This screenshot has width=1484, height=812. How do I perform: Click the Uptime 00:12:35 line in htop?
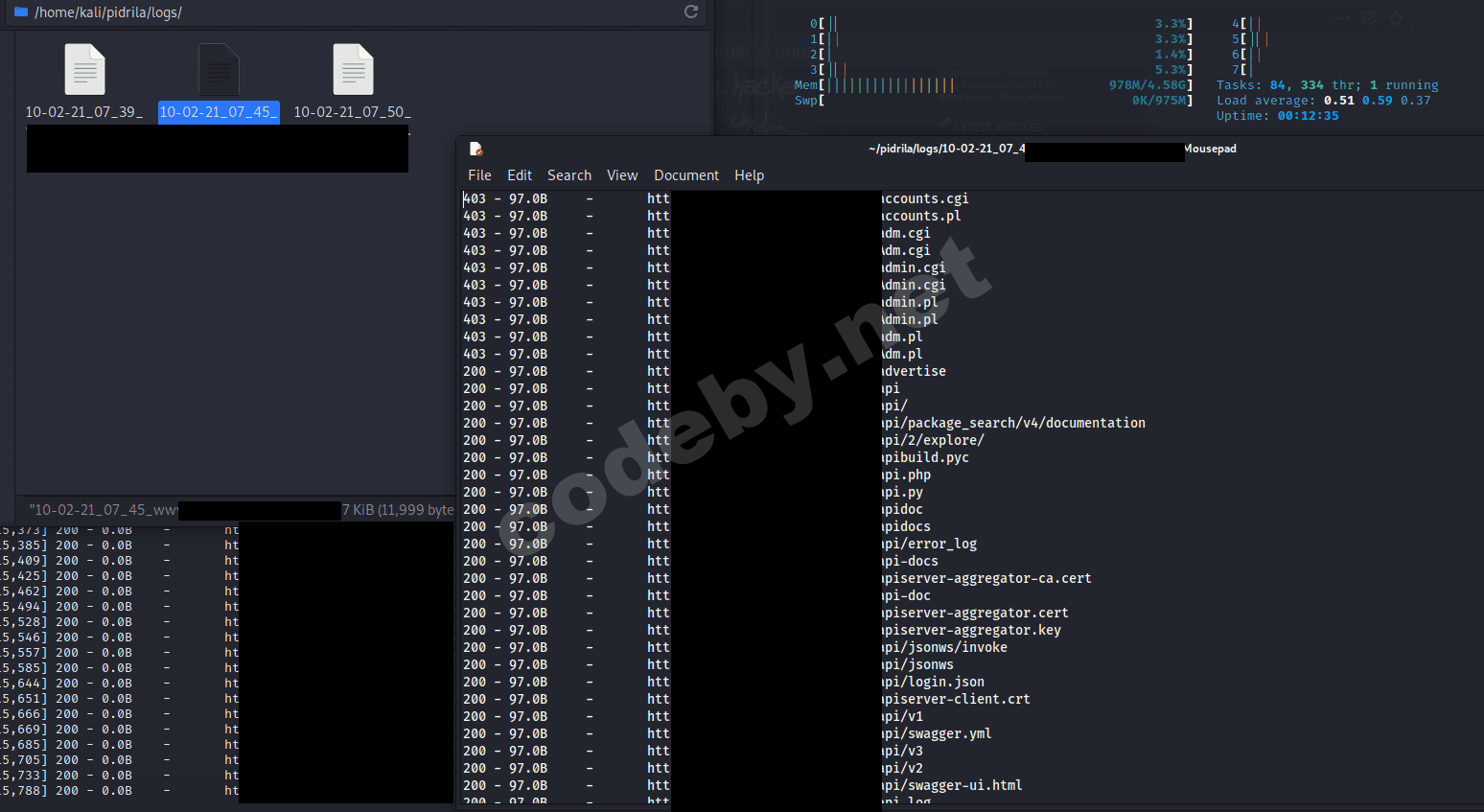[1278, 116]
